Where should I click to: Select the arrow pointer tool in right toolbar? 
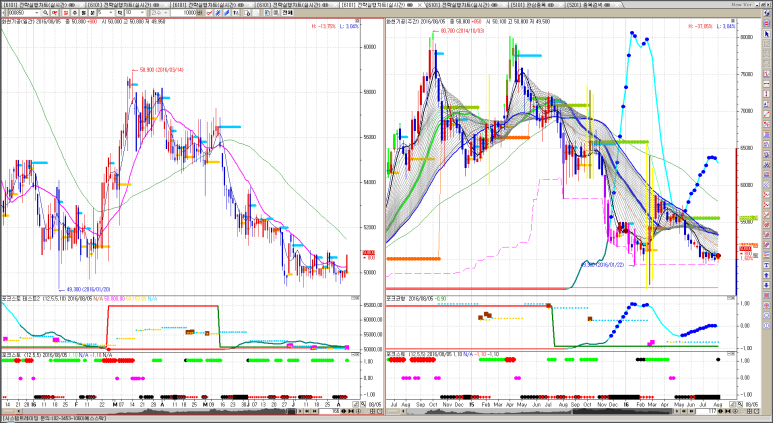pyautogui.click(x=767, y=33)
